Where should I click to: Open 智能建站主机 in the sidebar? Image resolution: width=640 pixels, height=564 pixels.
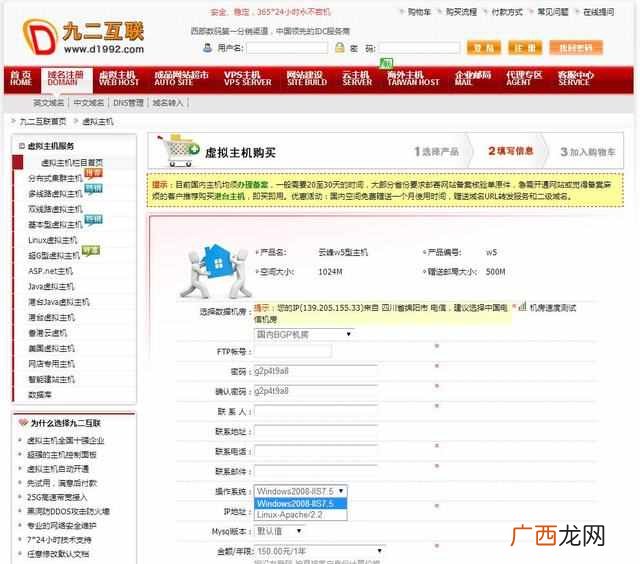point(51,380)
